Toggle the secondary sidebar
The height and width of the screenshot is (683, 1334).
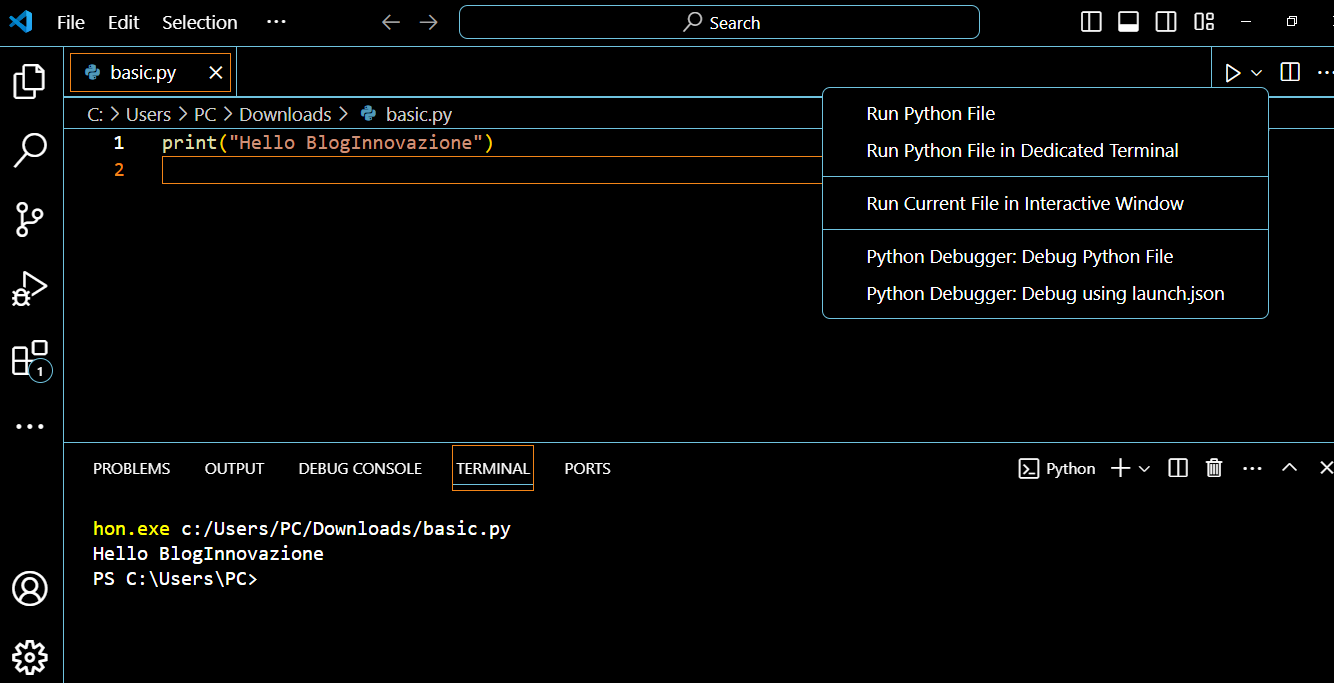pyautogui.click(x=1165, y=21)
